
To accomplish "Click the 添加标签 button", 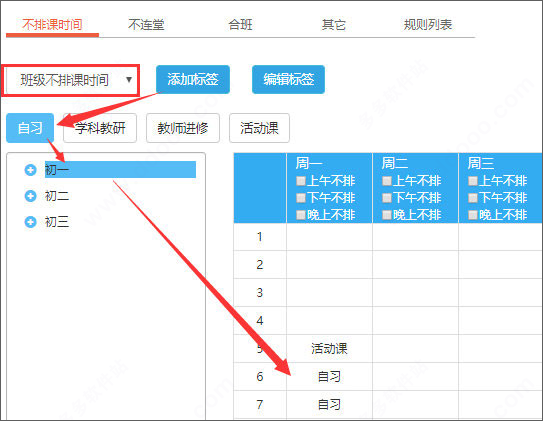I will [193, 79].
